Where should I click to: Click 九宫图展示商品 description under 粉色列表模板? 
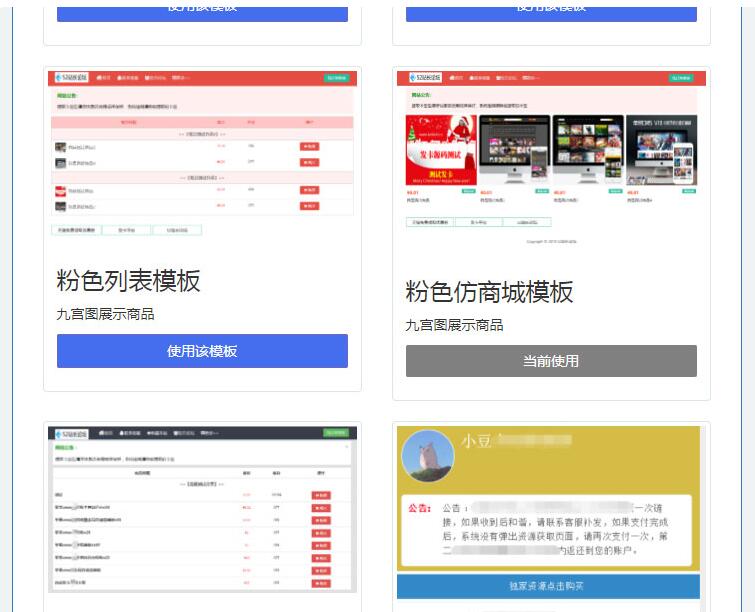coord(105,314)
